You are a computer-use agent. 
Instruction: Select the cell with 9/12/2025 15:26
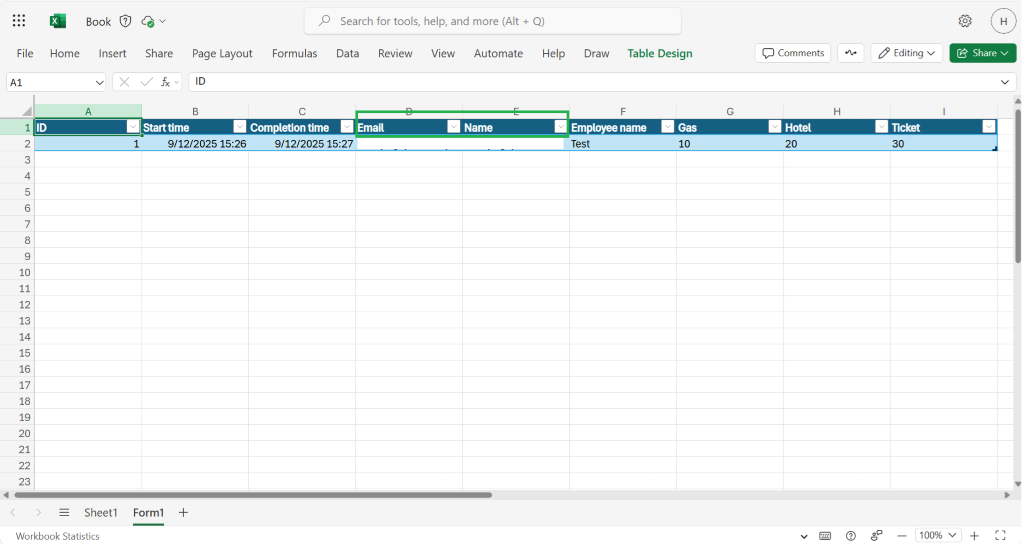point(195,144)
